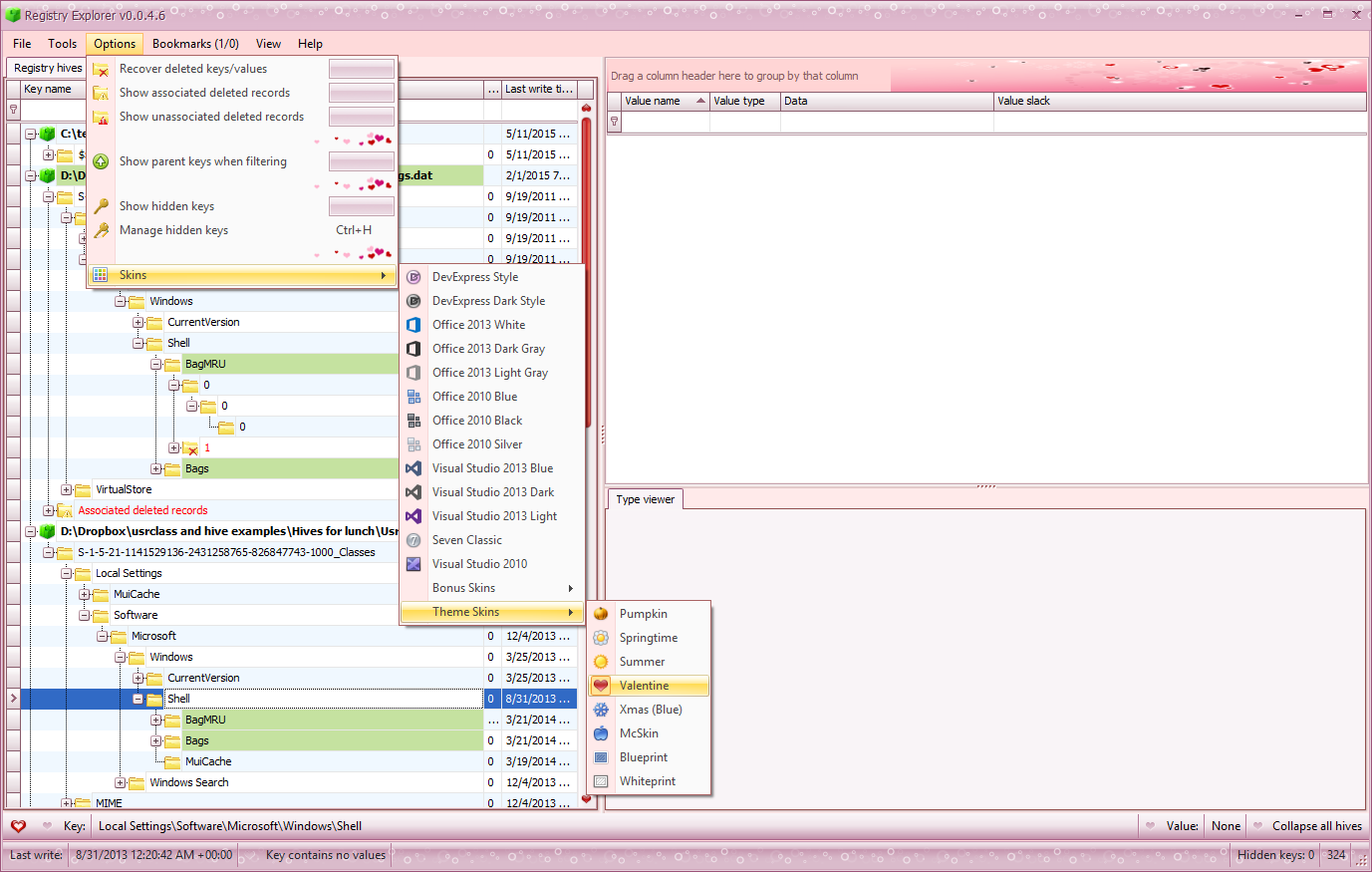Click the green arrow Show parent keys icon
The height and width of the screenshot is (872, 1372).
tap(101, 161)
